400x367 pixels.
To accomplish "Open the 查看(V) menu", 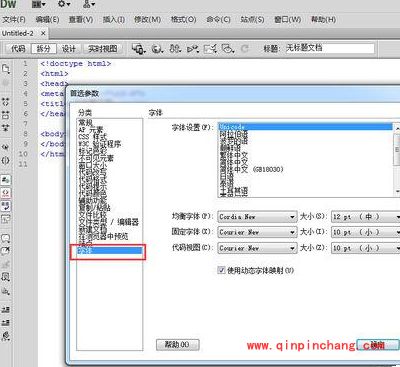I will click(81, 20).
